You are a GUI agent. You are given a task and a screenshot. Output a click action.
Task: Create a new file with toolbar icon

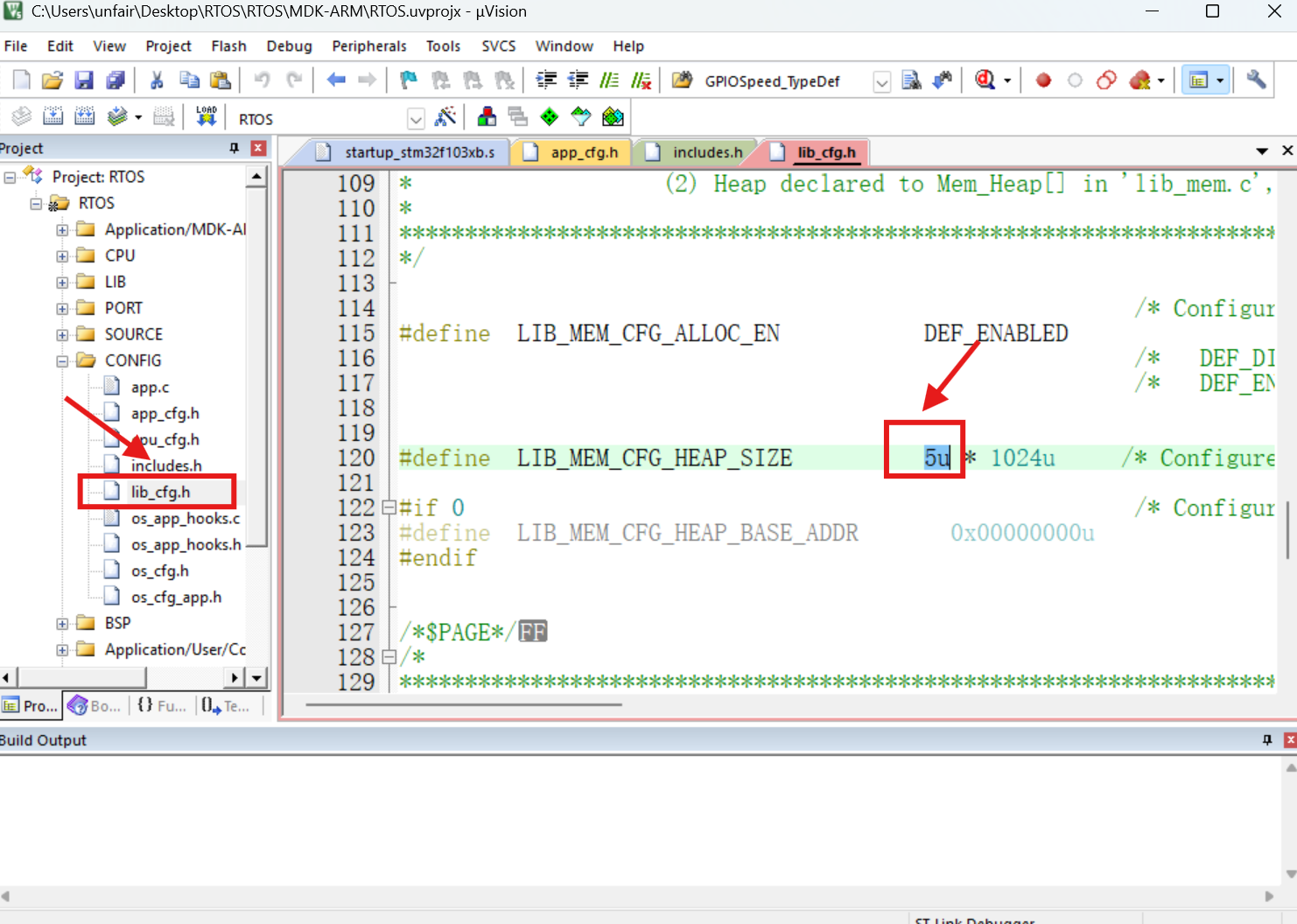coord(22,80)
